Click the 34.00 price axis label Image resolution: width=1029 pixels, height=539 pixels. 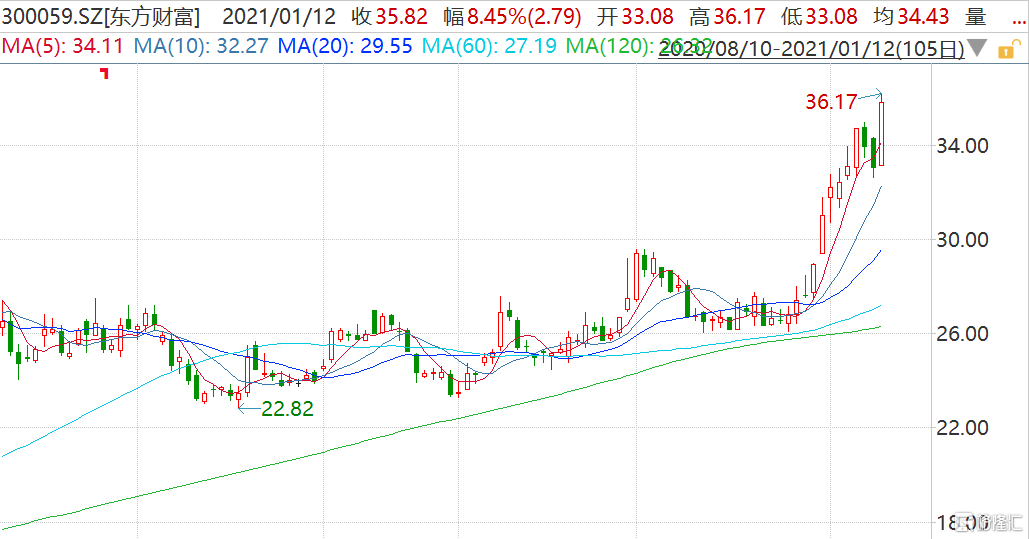962,146
